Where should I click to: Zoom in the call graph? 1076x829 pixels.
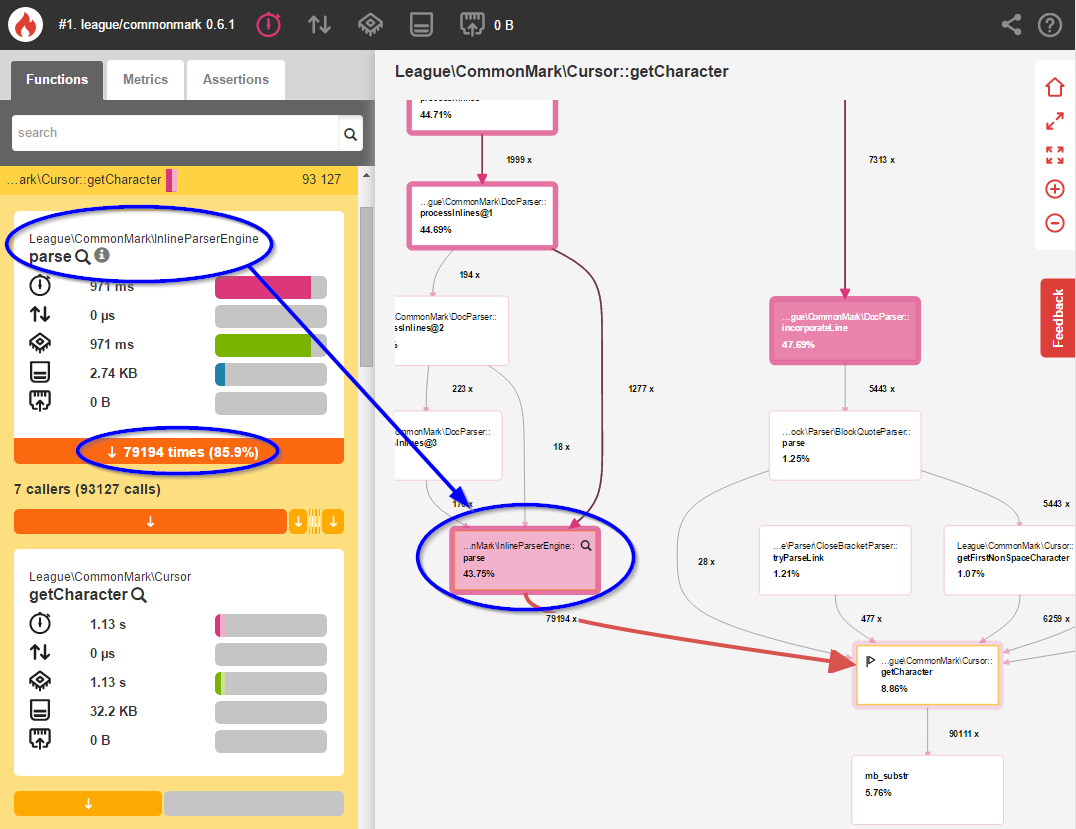click(x=1055, y=189)
